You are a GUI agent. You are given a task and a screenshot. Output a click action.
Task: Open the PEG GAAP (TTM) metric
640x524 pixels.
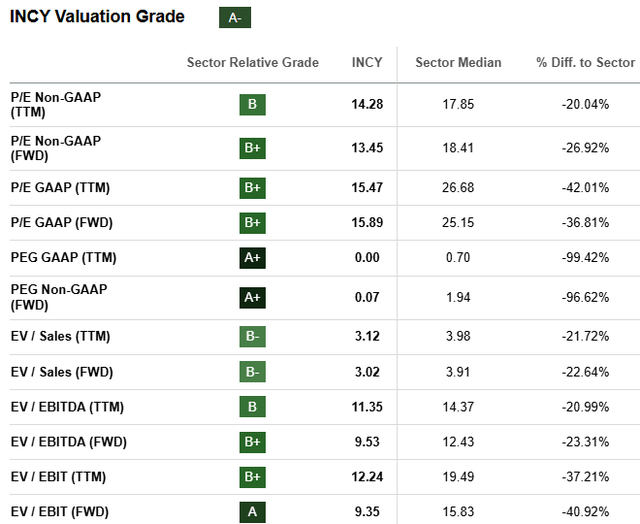(x=64, y=258)
